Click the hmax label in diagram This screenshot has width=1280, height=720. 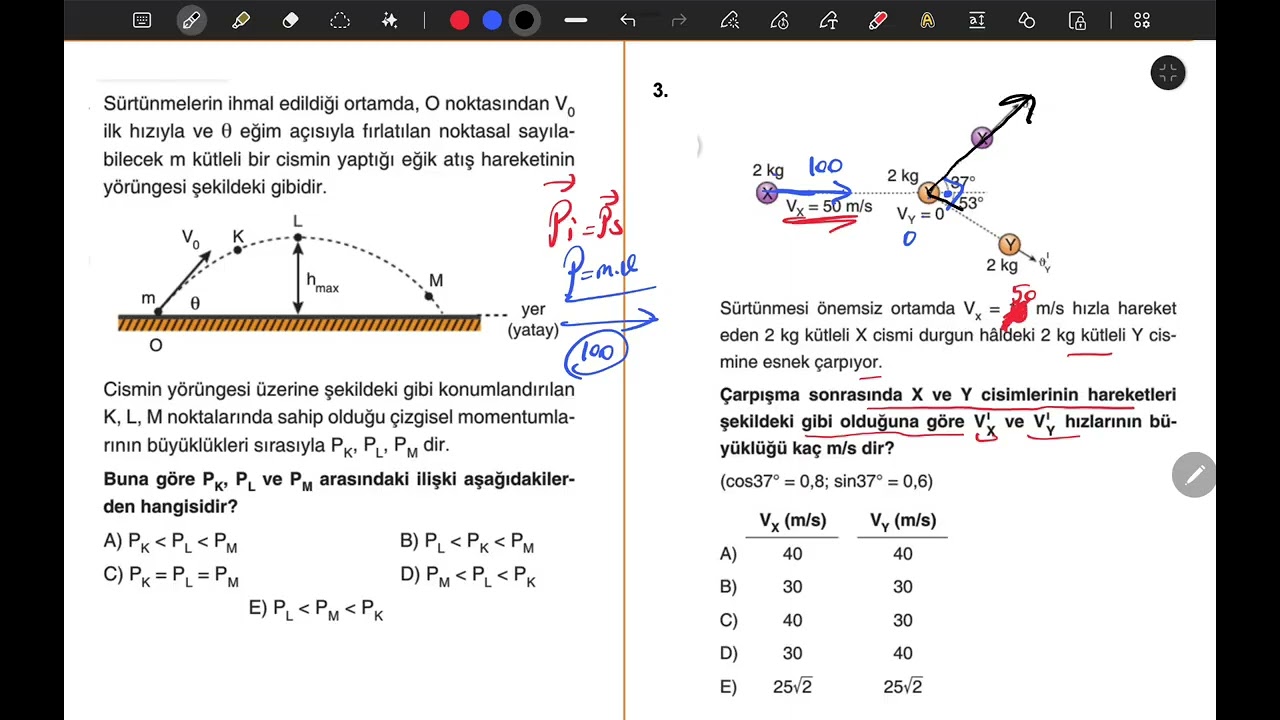(322, 283)
